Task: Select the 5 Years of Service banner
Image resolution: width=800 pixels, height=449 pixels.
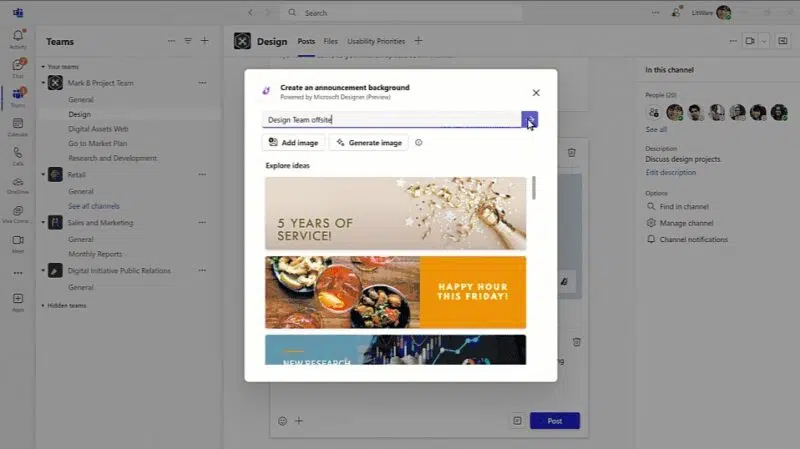Action: [x=395, y=213]
